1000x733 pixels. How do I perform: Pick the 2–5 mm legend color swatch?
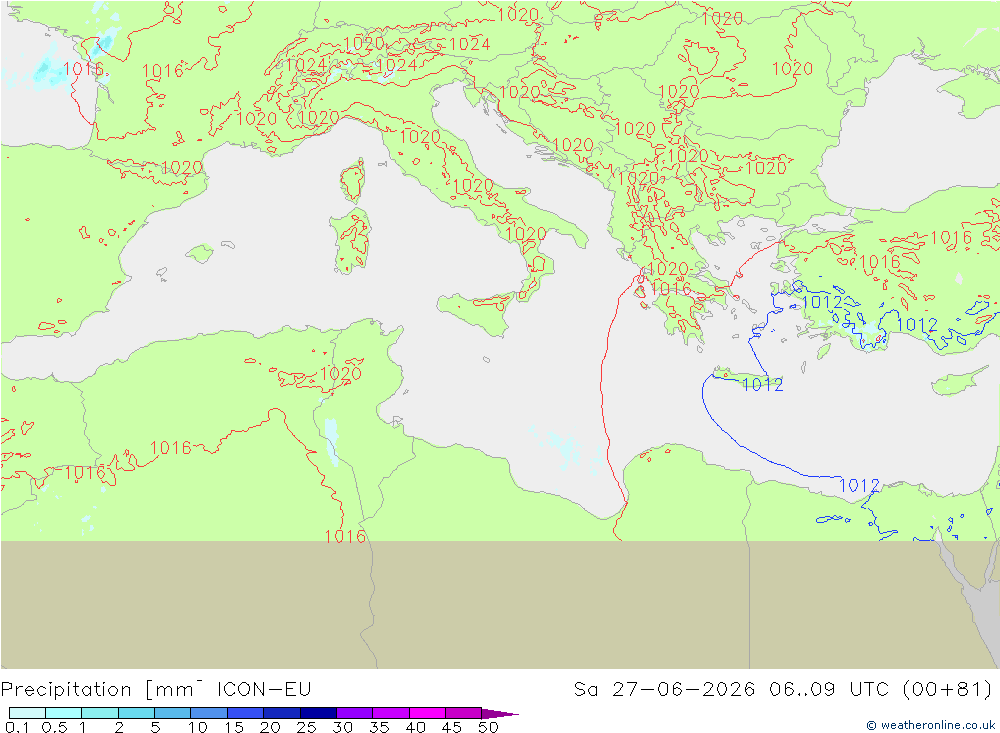point(136,713)
